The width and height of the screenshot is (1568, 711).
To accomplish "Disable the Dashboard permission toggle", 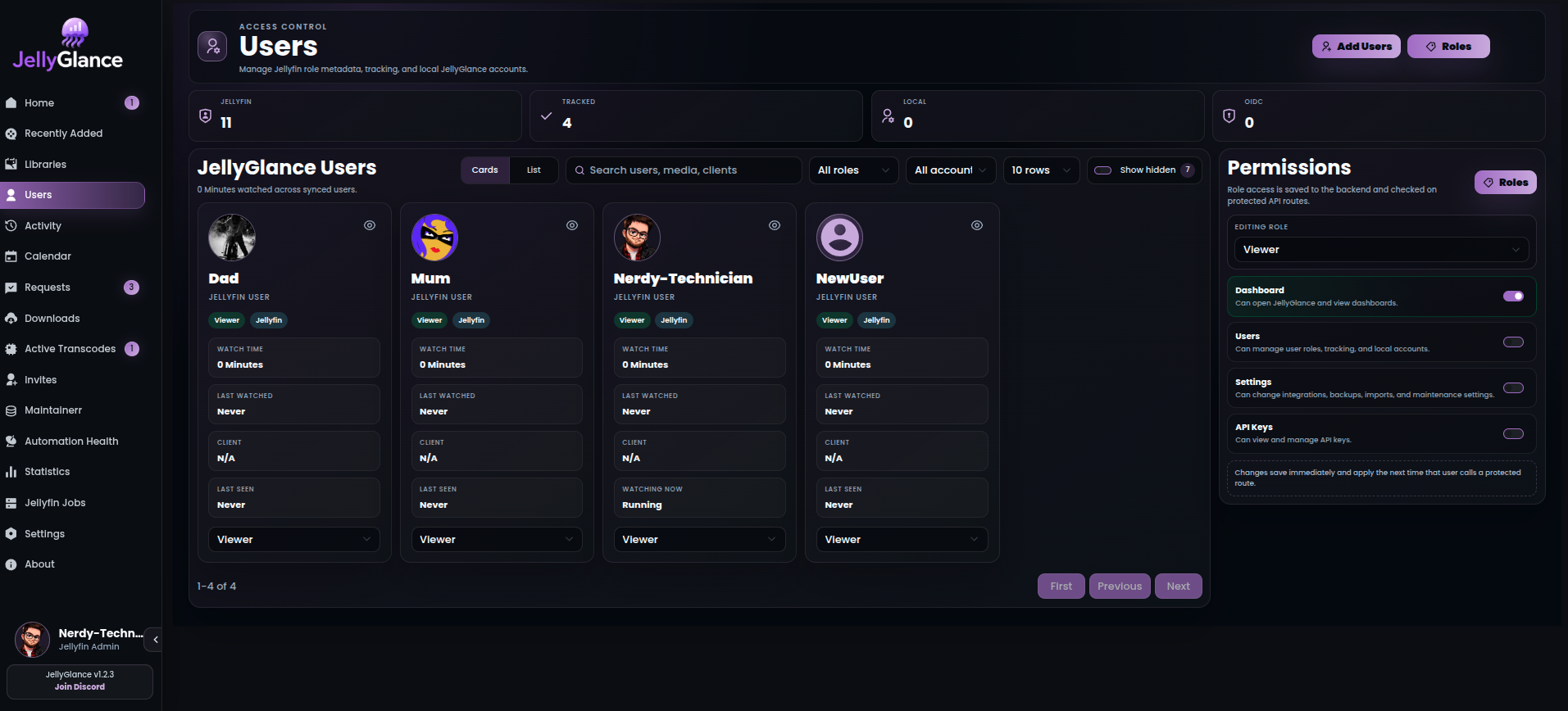I will coord(1513,297).
